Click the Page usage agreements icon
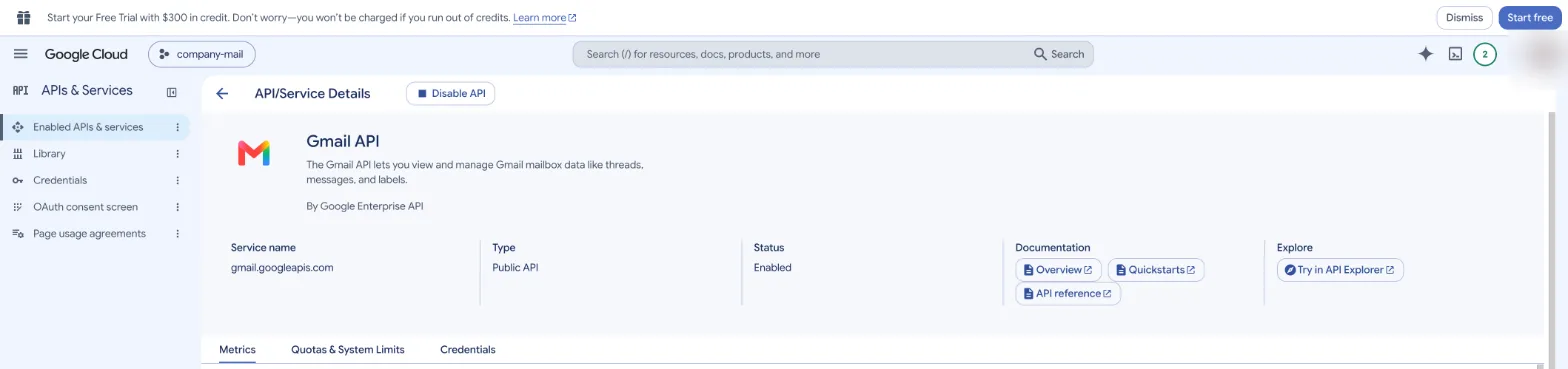Screen dimensions: 1568x369 pyautogui.click(x=17, y=233)
